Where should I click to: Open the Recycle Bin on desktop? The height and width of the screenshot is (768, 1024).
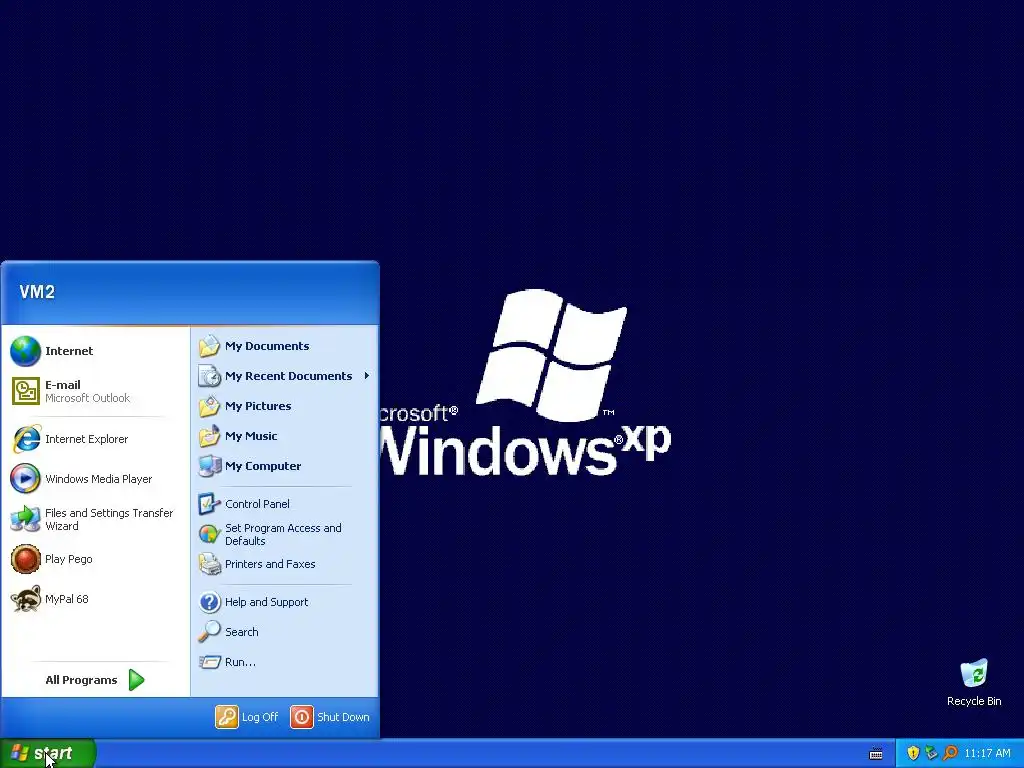click(x=974, y=674)
